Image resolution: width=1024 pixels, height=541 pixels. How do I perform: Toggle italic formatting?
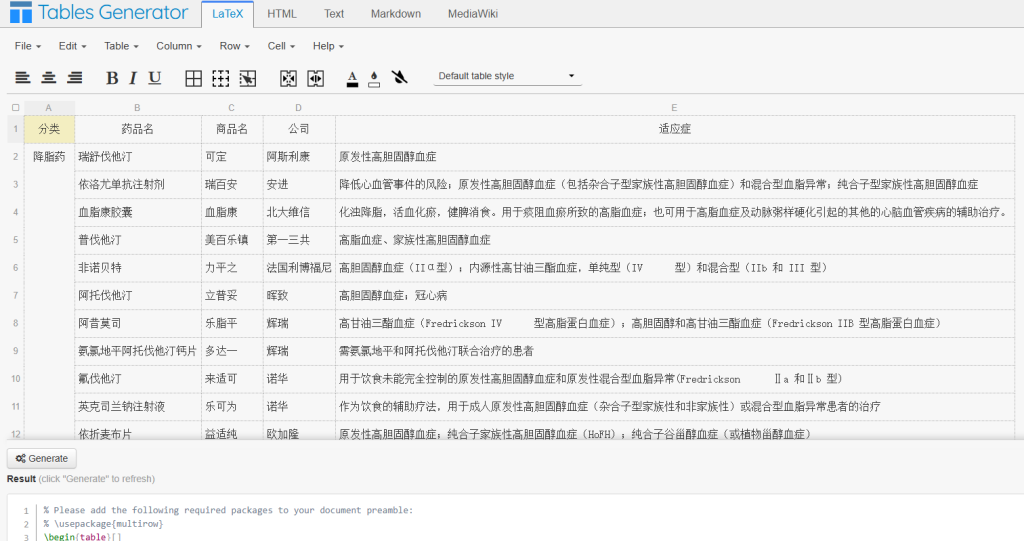tap(133, 78)
